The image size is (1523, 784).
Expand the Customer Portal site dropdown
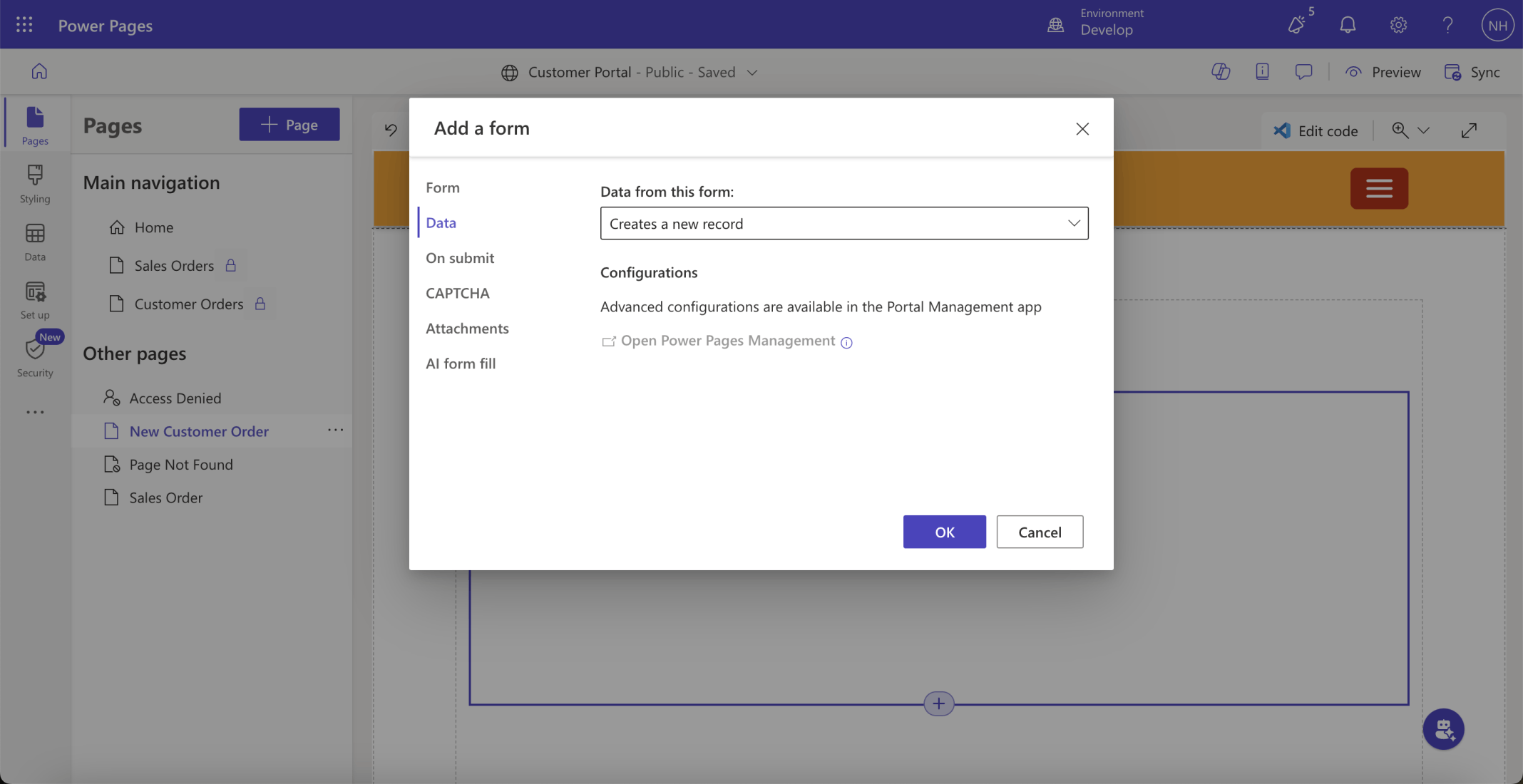752,72
